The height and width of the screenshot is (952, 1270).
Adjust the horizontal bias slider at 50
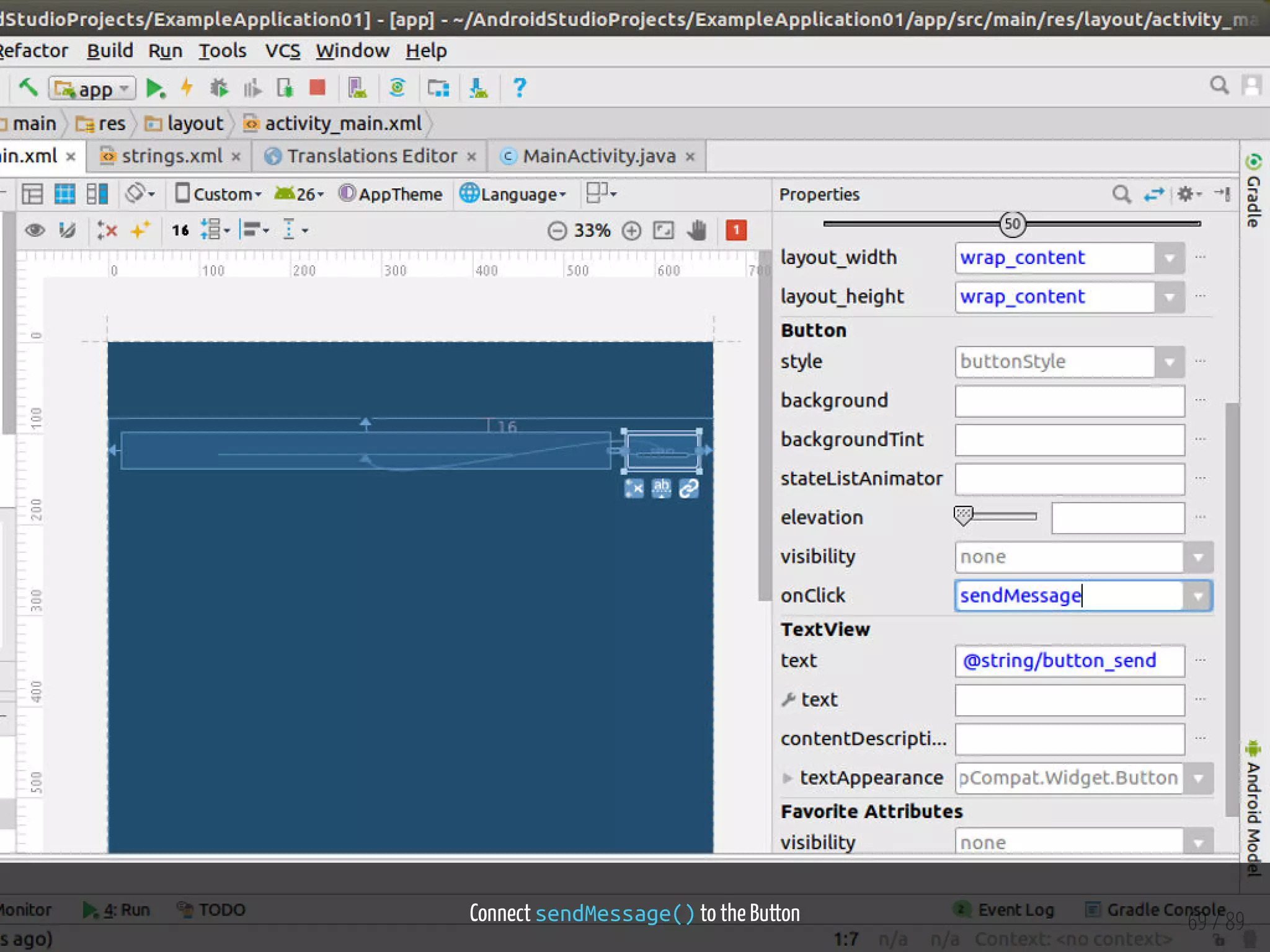[1013, 224]
